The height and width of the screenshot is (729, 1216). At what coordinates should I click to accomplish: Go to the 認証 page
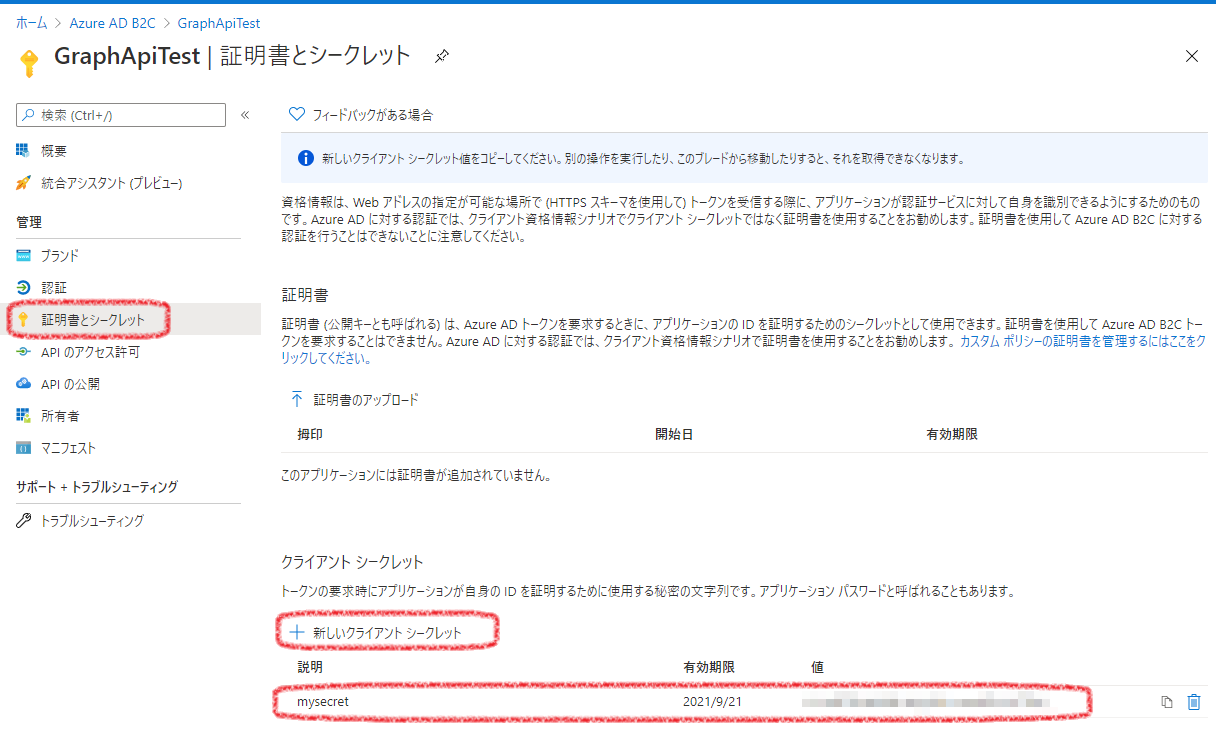click(54, 288)
